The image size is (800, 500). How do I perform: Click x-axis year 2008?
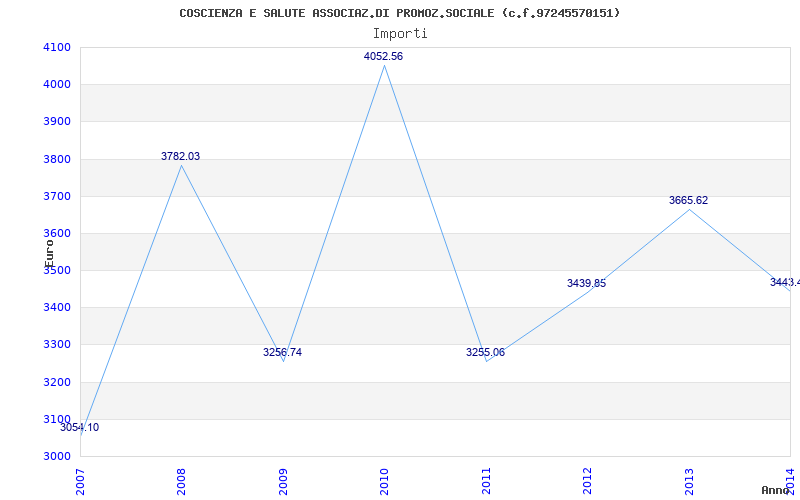(181, 481)
